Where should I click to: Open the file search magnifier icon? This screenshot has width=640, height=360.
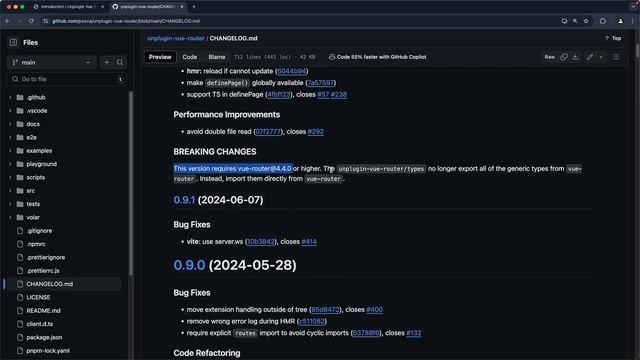120,62
